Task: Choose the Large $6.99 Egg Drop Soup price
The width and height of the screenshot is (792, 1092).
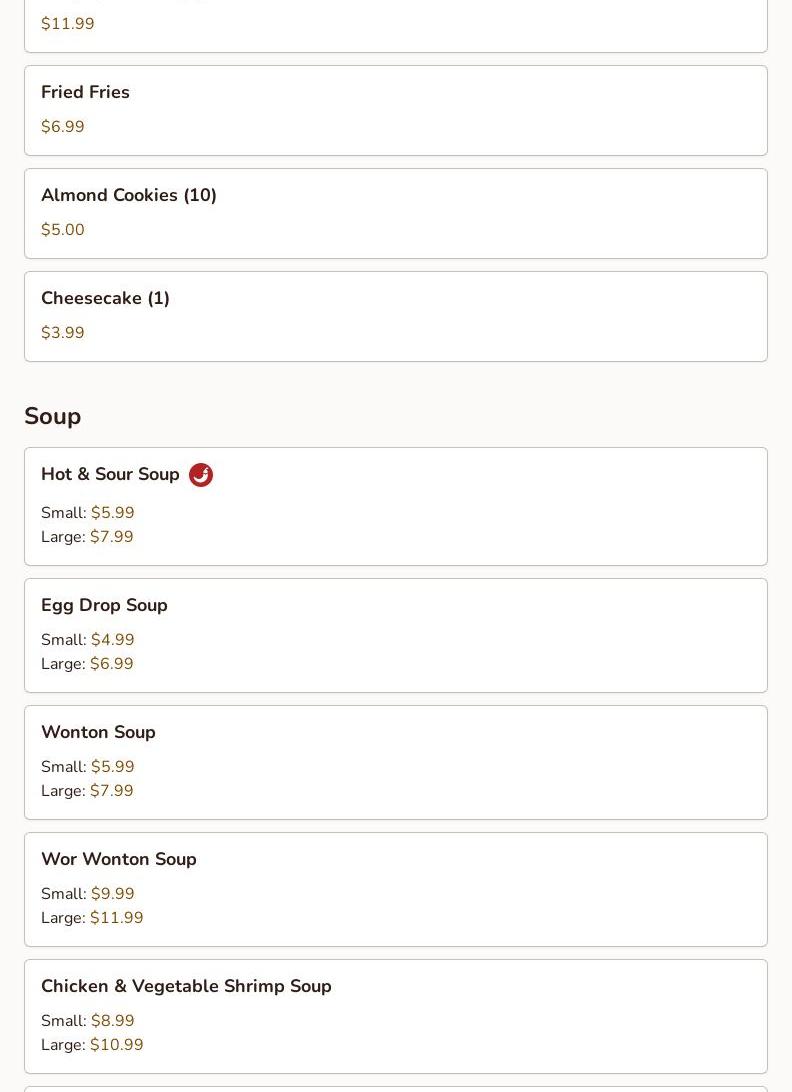Action: (111, 664)
